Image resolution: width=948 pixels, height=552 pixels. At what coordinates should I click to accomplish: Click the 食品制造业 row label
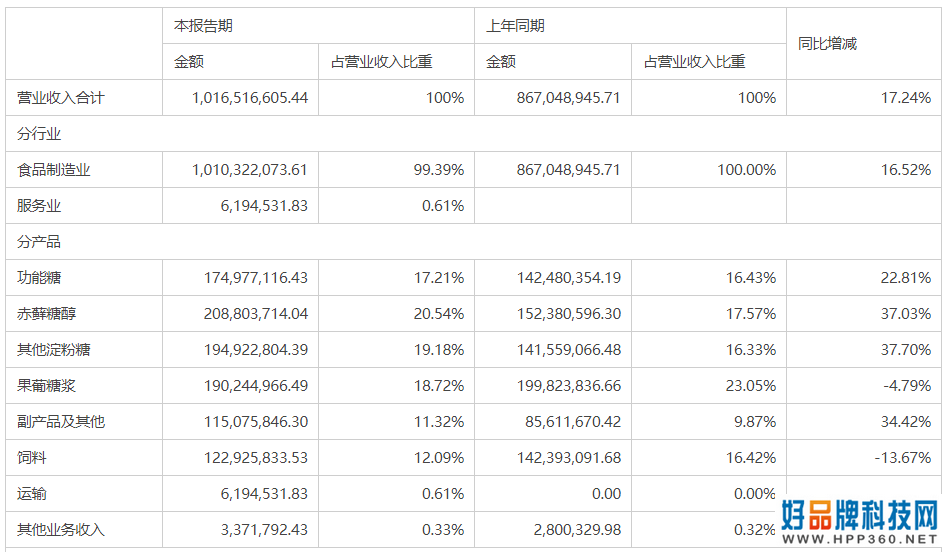click(53, 170)
